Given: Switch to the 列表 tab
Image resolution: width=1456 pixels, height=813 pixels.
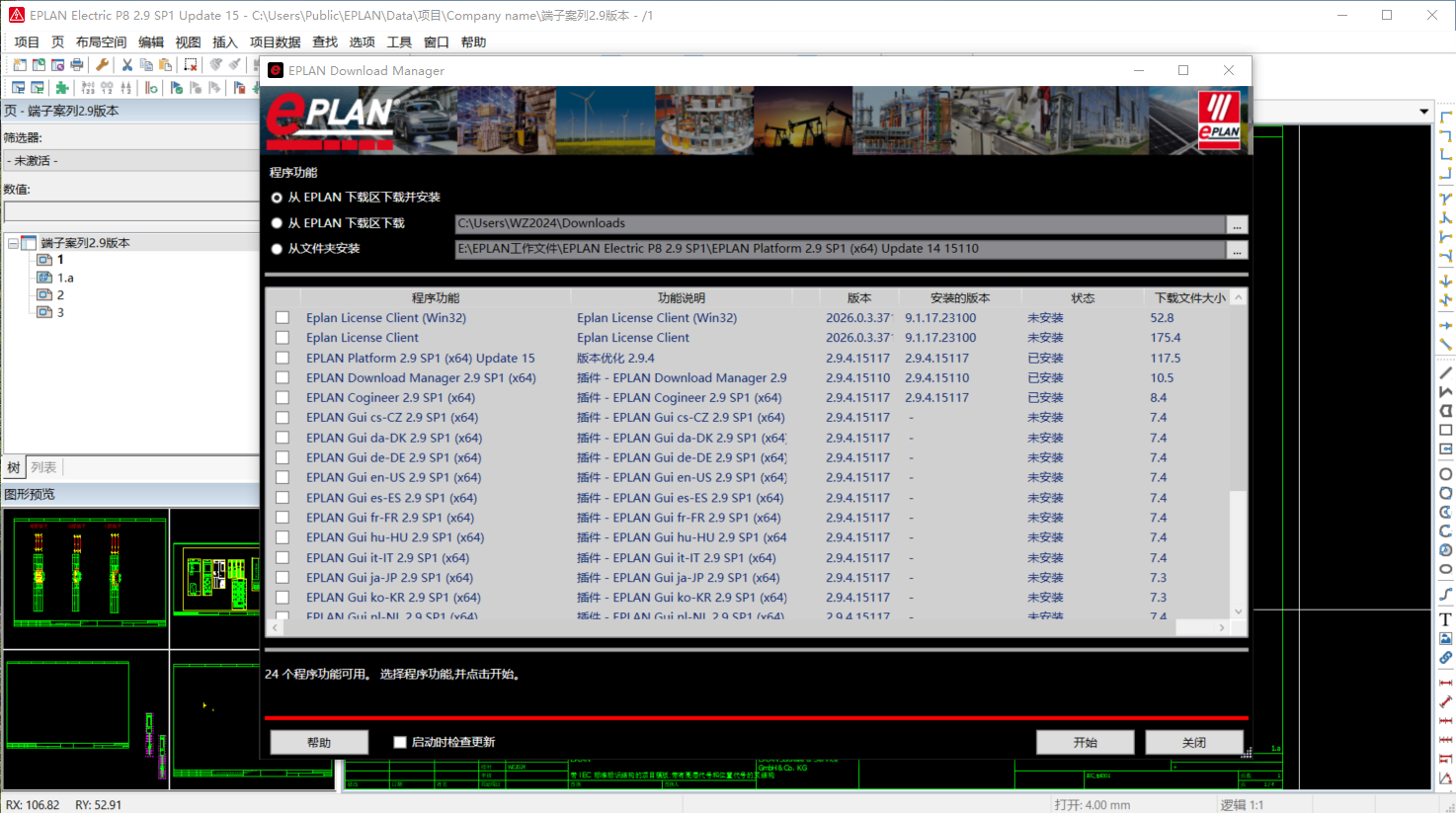Looking at the screenshot, I should 43,467.
